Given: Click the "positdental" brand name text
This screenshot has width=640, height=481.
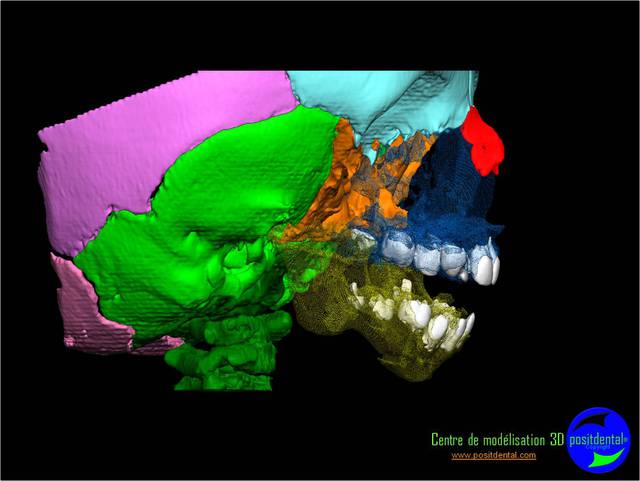Looking at the screenshot, I should 597,439.
